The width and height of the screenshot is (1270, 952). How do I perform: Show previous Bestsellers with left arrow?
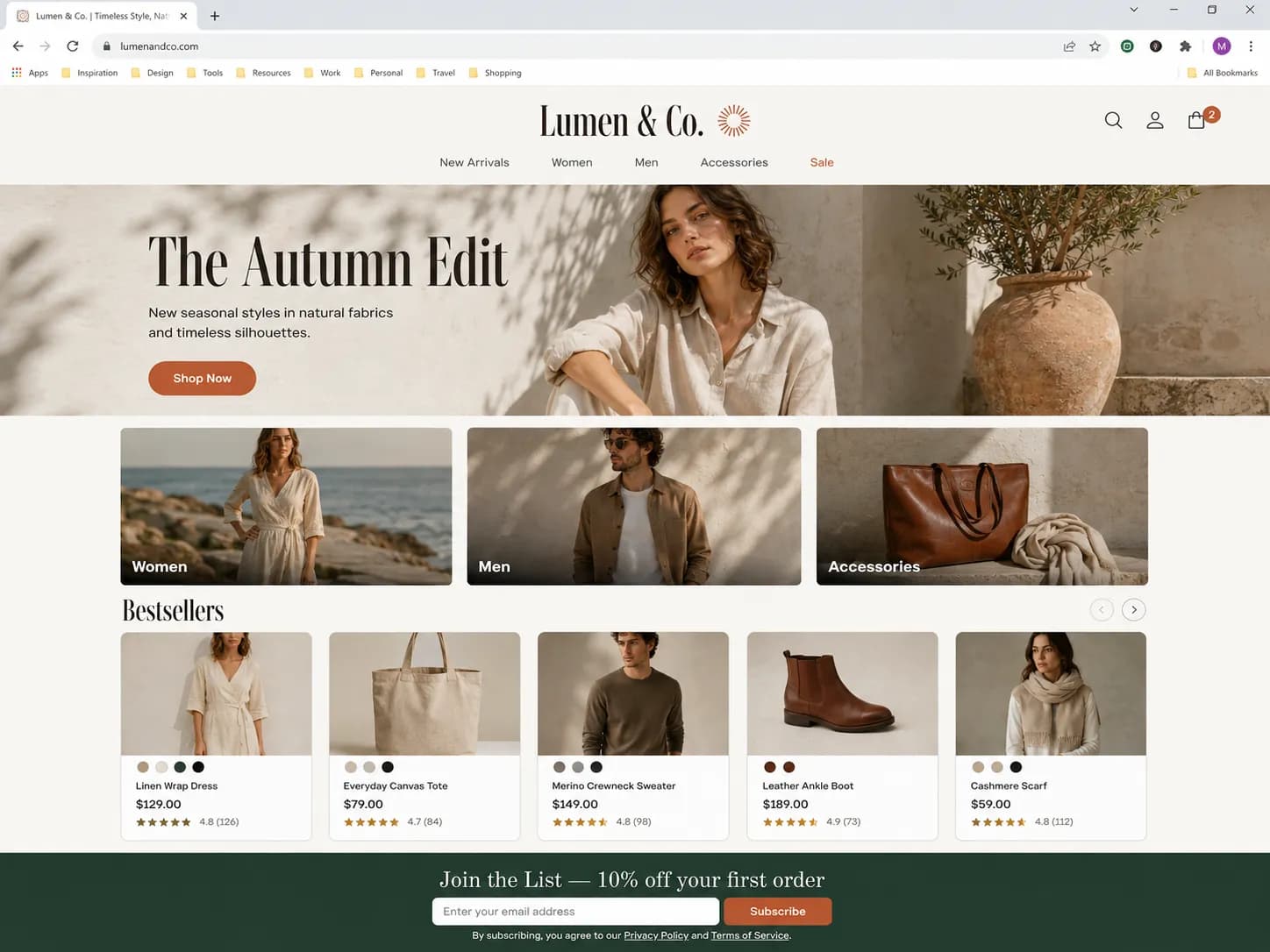1102,609
